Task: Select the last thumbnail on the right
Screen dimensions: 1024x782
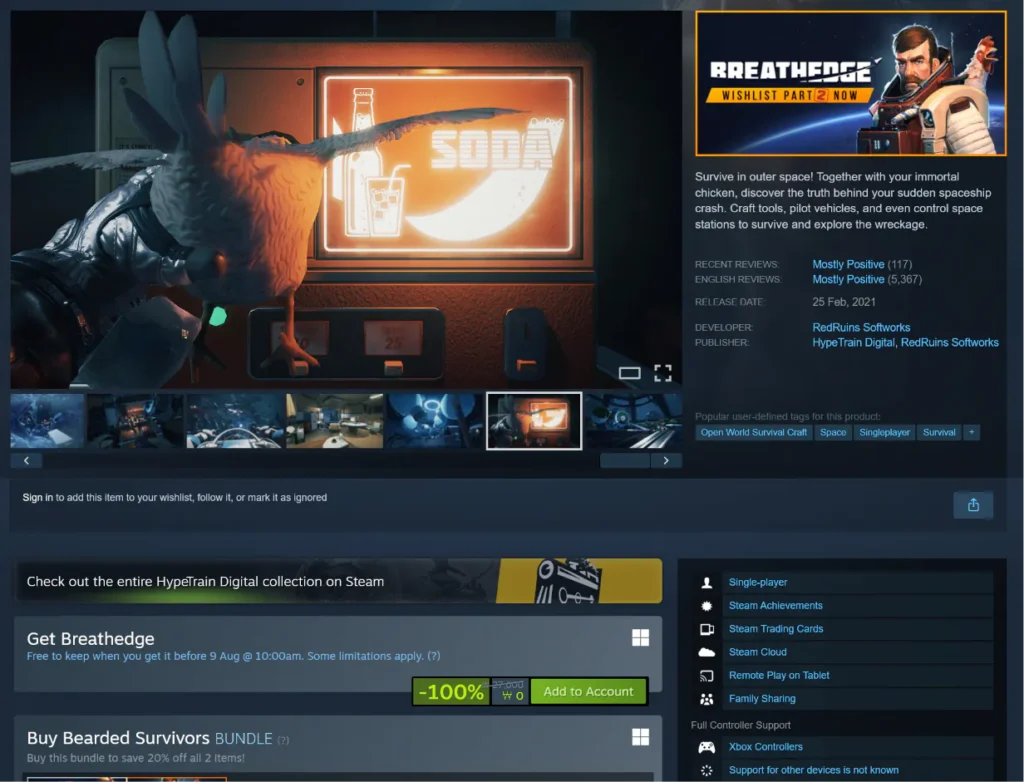Action: [633, 421]
